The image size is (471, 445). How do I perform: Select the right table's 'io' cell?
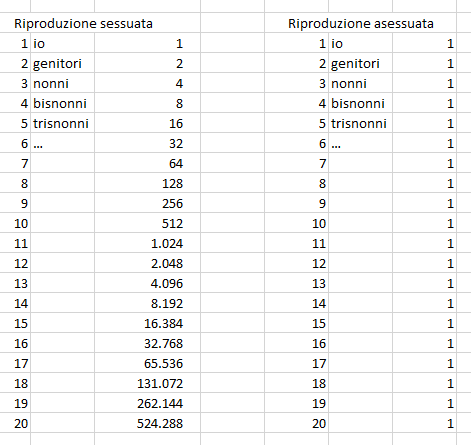(360, 43)
